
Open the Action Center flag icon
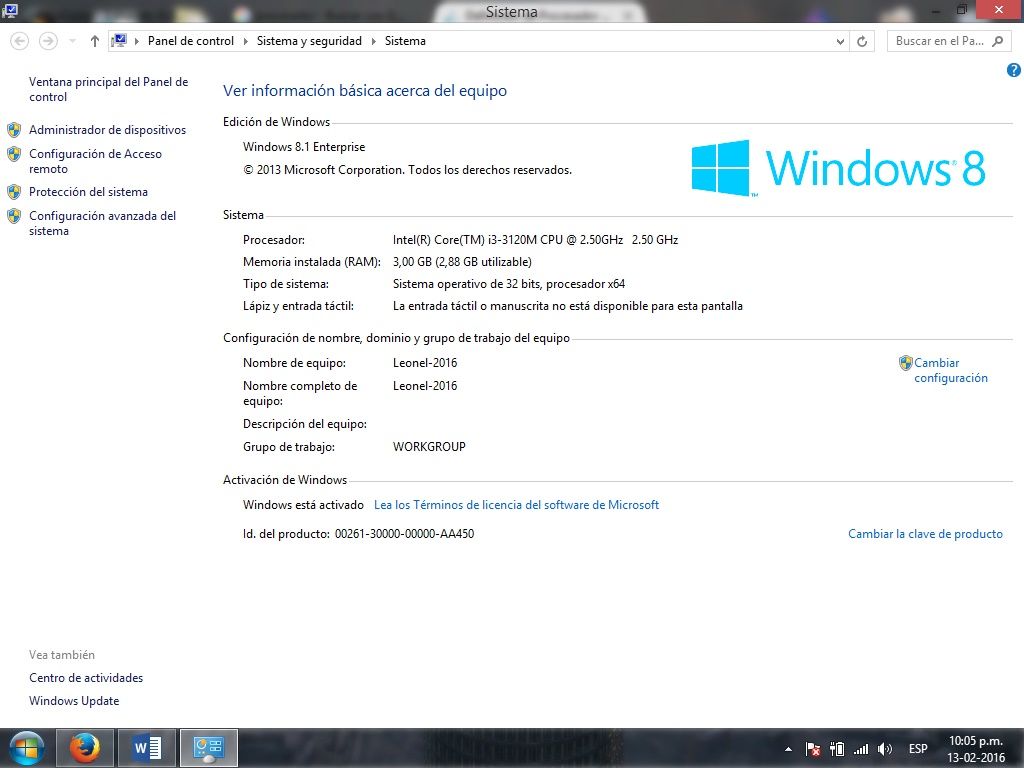click(813, 749)
